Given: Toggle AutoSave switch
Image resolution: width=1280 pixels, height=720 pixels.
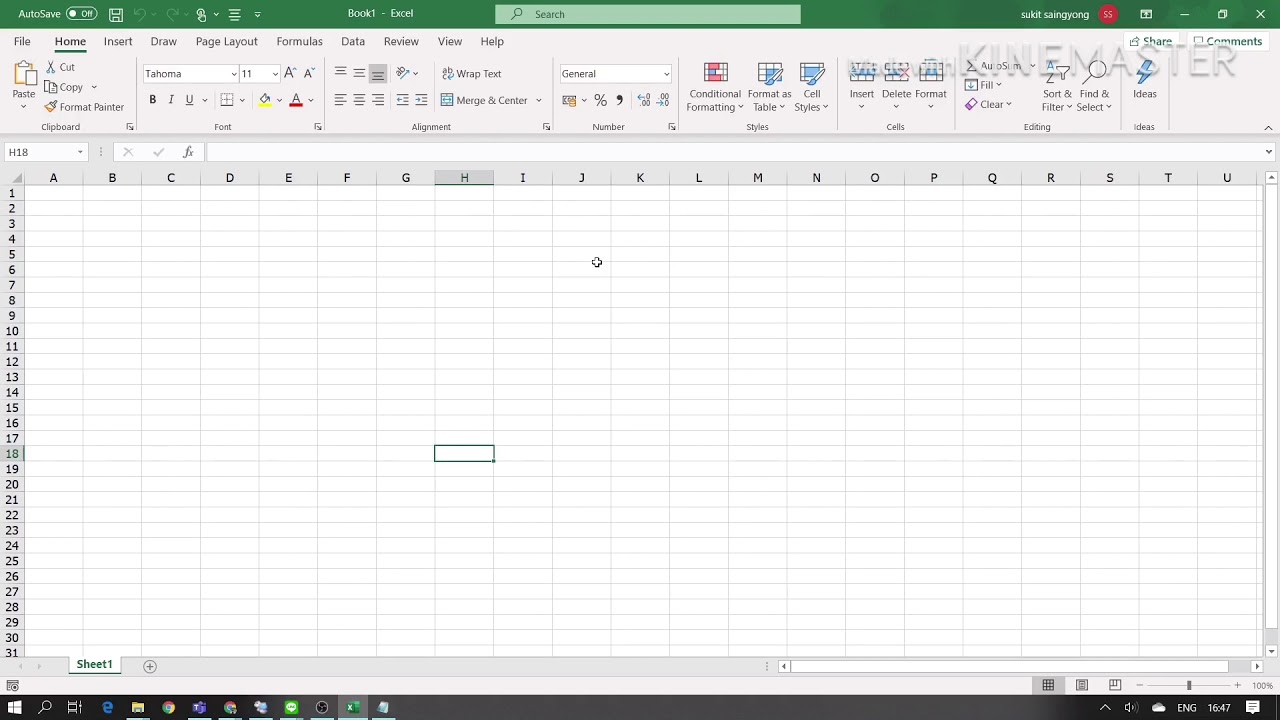Looking at the screenshot, I should [x=81, y=14].
